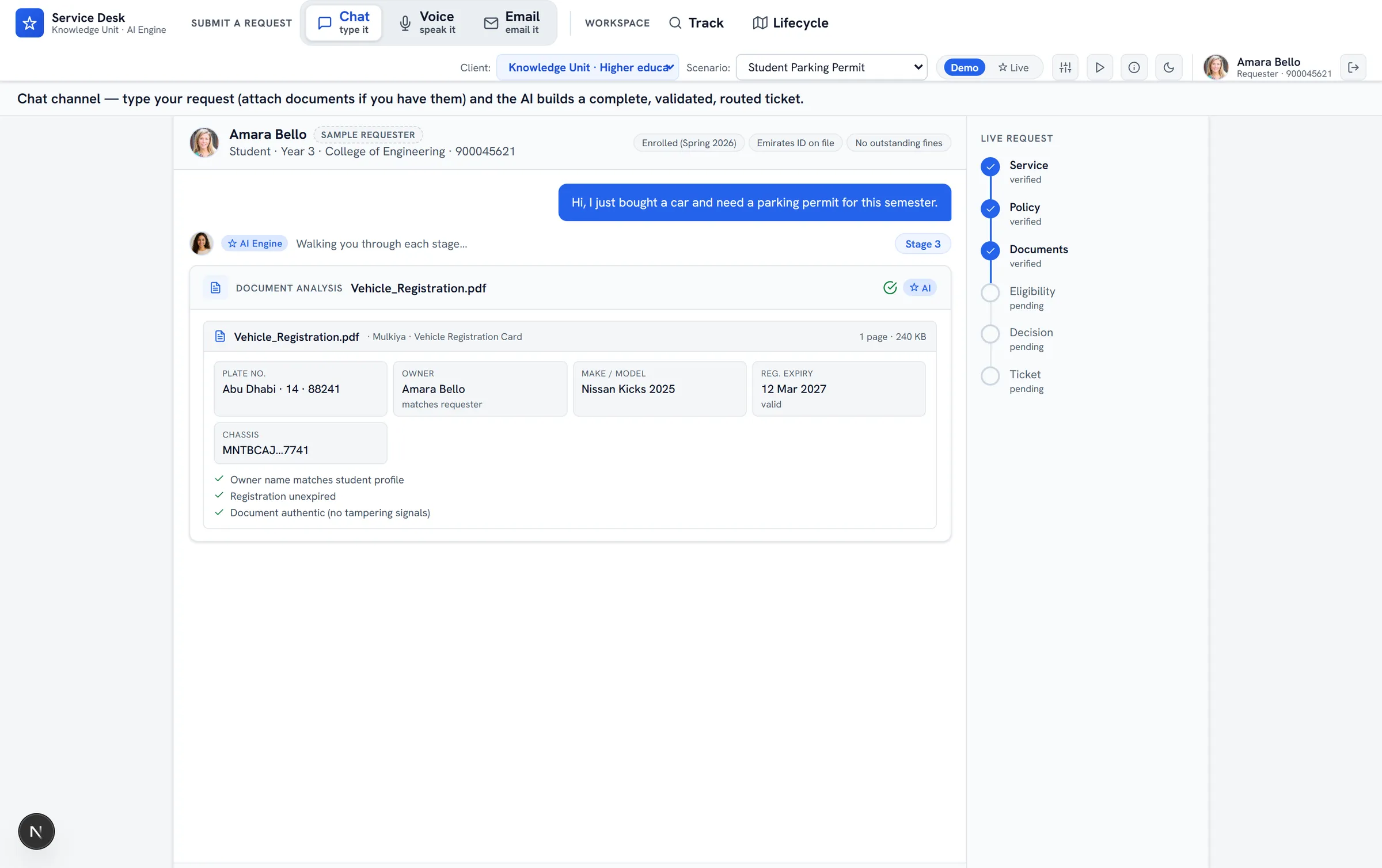Open the Lifecycle workspace view

point(790,23)
